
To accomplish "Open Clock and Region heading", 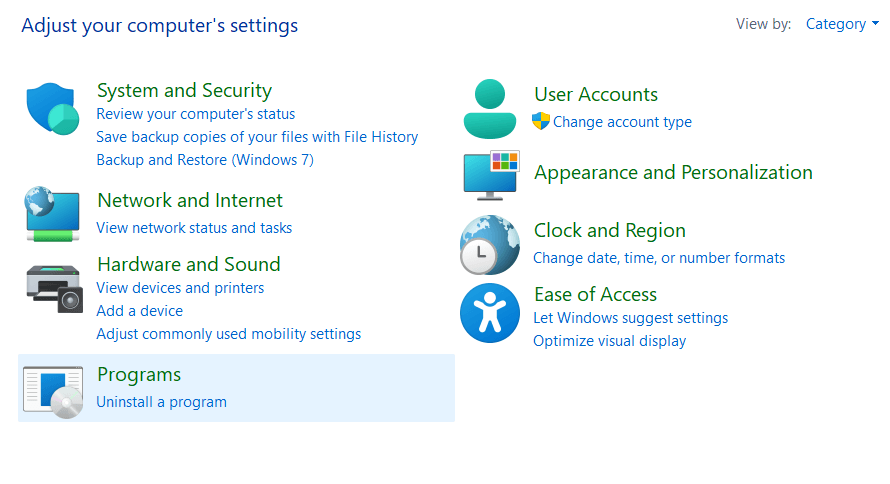I will click(x=610, y=230).
